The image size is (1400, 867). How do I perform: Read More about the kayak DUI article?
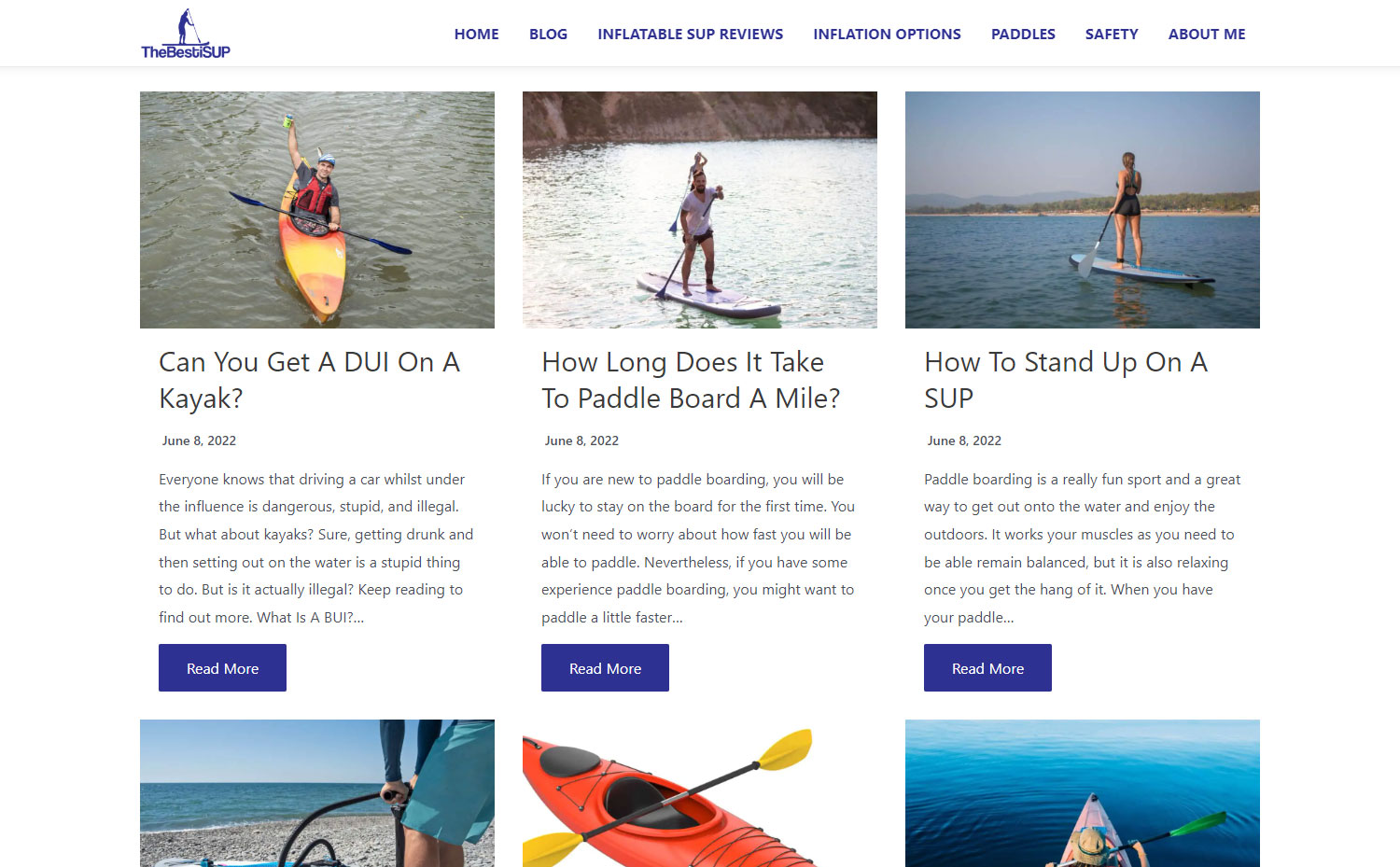(x=222, y=668)
